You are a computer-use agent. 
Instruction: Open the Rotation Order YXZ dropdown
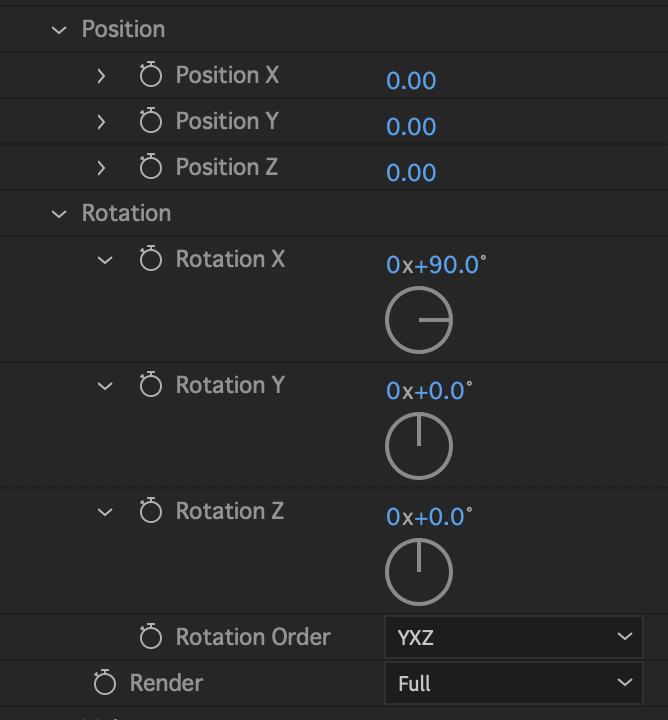pos(514,637)
